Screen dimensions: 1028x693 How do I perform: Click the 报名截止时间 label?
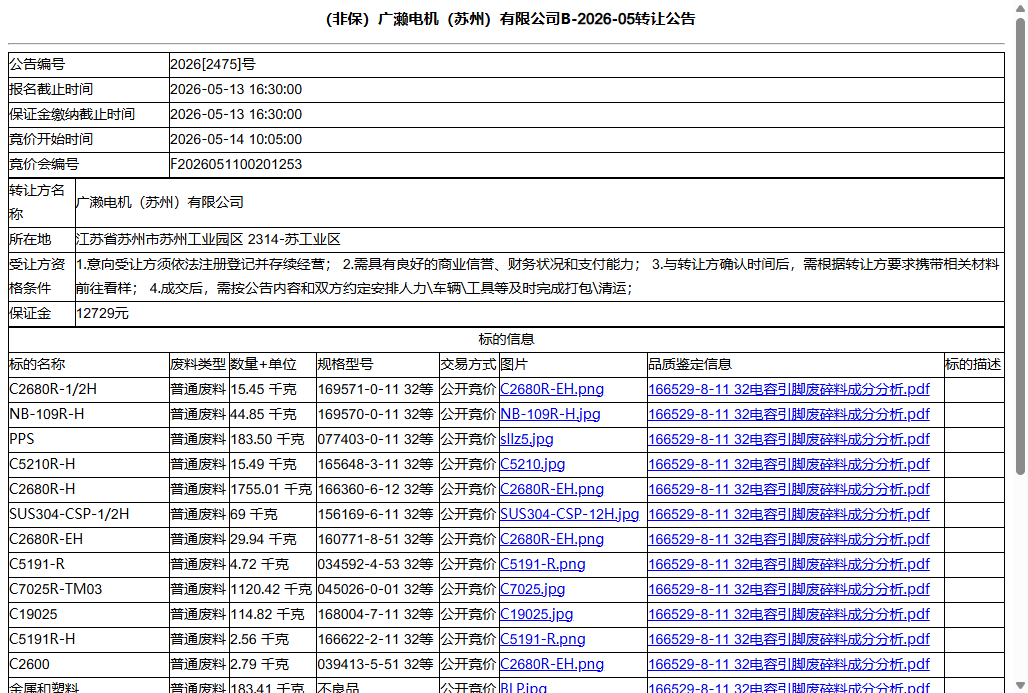tap(50, 89)
